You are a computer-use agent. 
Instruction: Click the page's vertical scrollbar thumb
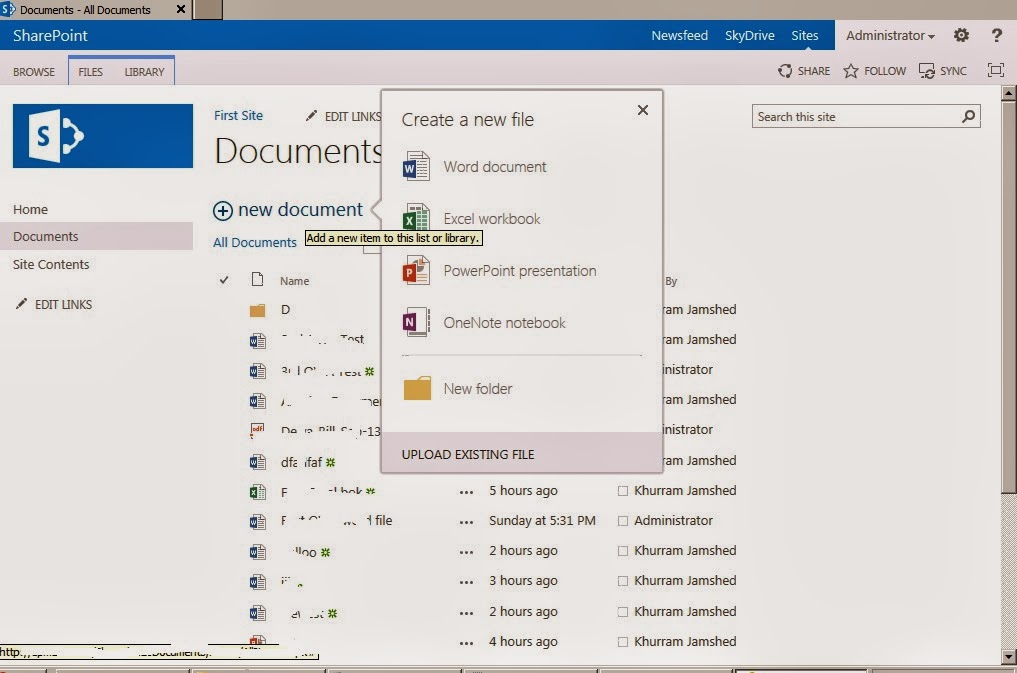1009,298
